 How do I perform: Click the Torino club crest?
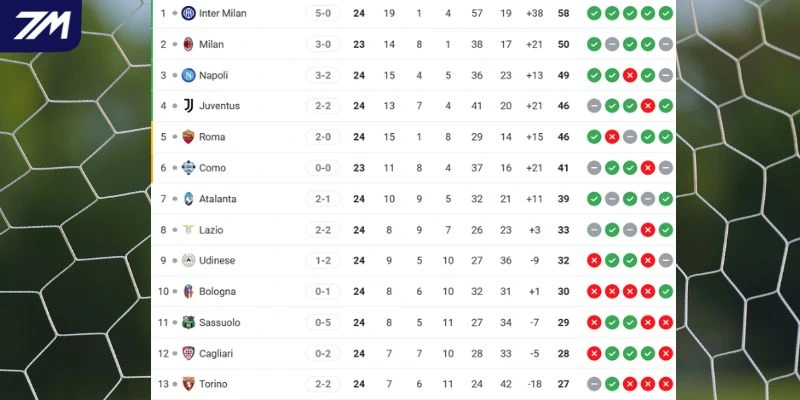point(188,384)
